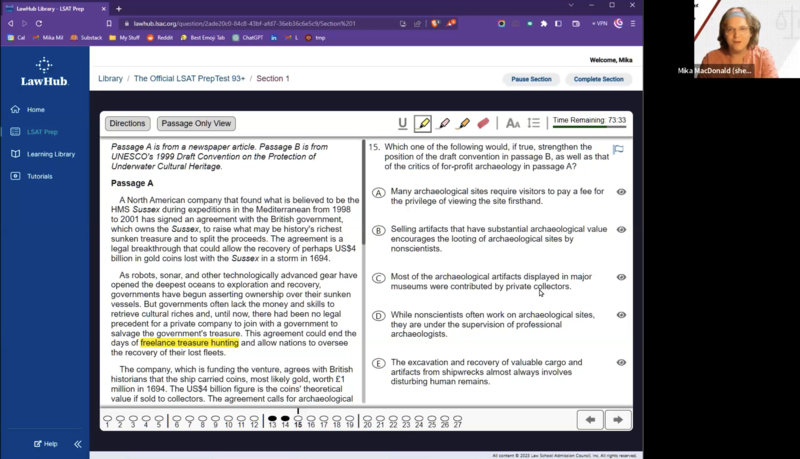
Task: Select the orange highlighter tool
Action: [463, 124]
